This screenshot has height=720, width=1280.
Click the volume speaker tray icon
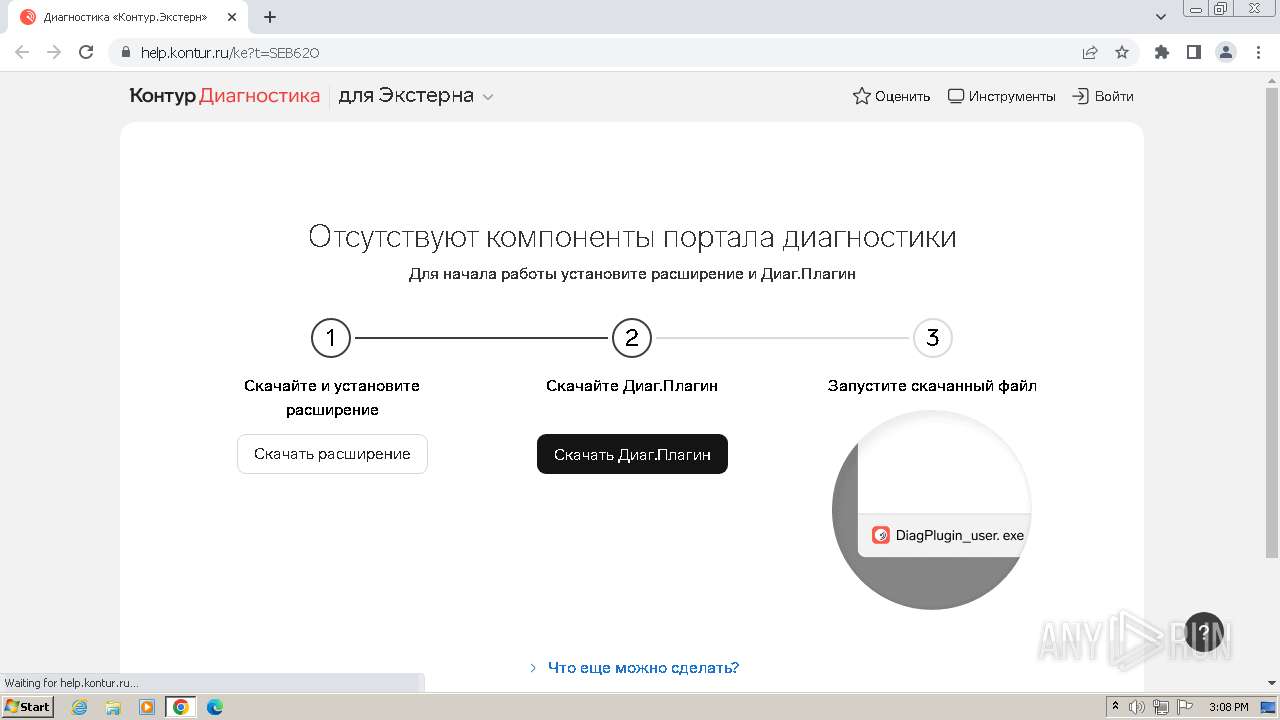pos(1137,707)
